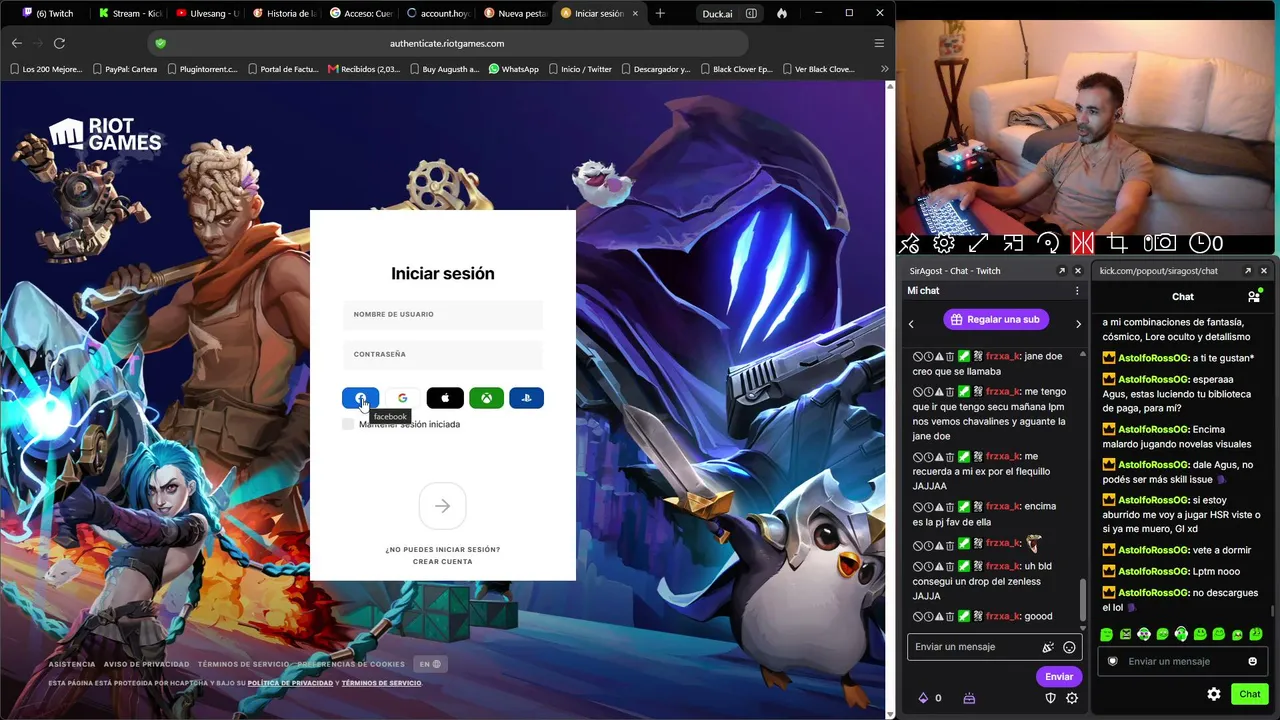Switch to the 'Historia de la' tab

coord(284,14)
